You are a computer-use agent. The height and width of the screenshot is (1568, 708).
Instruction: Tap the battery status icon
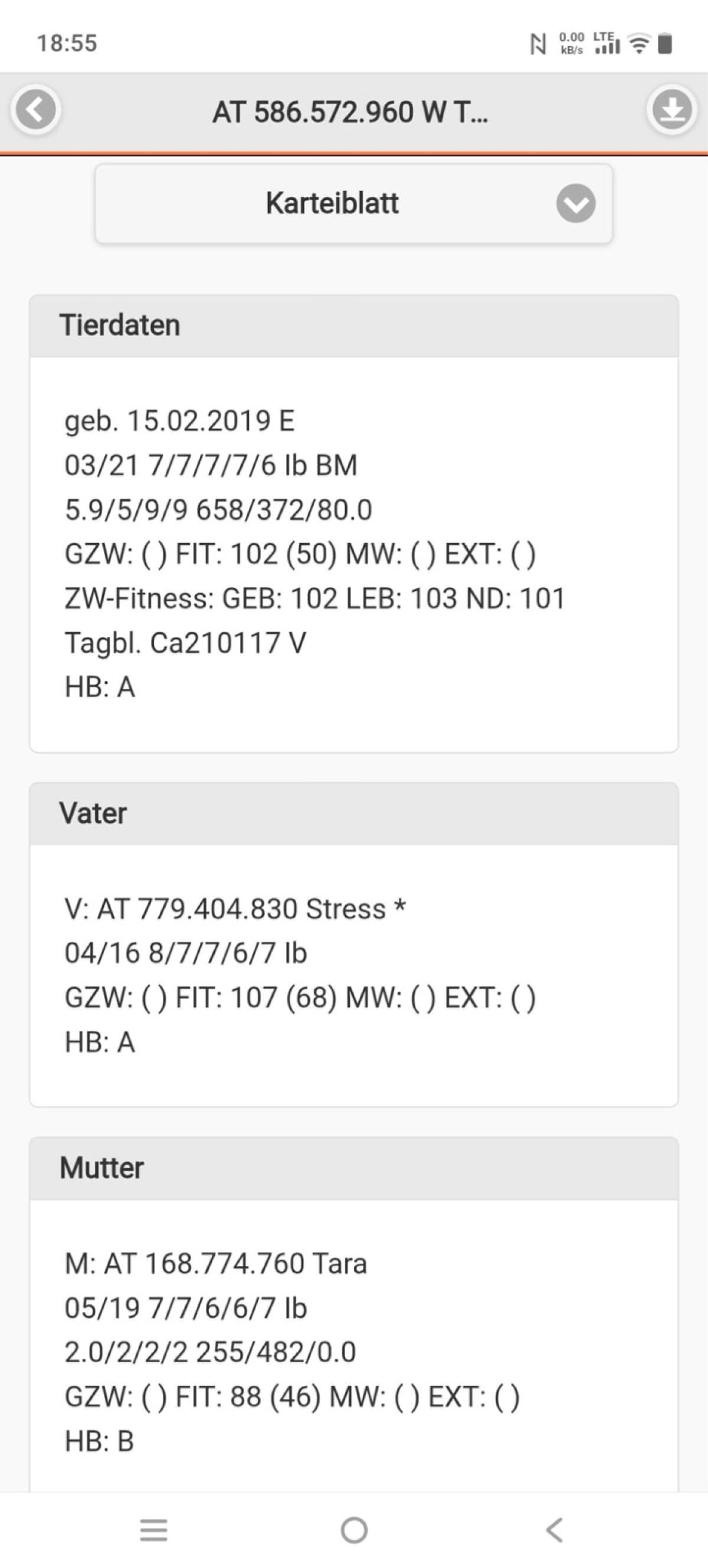(666, 44)
